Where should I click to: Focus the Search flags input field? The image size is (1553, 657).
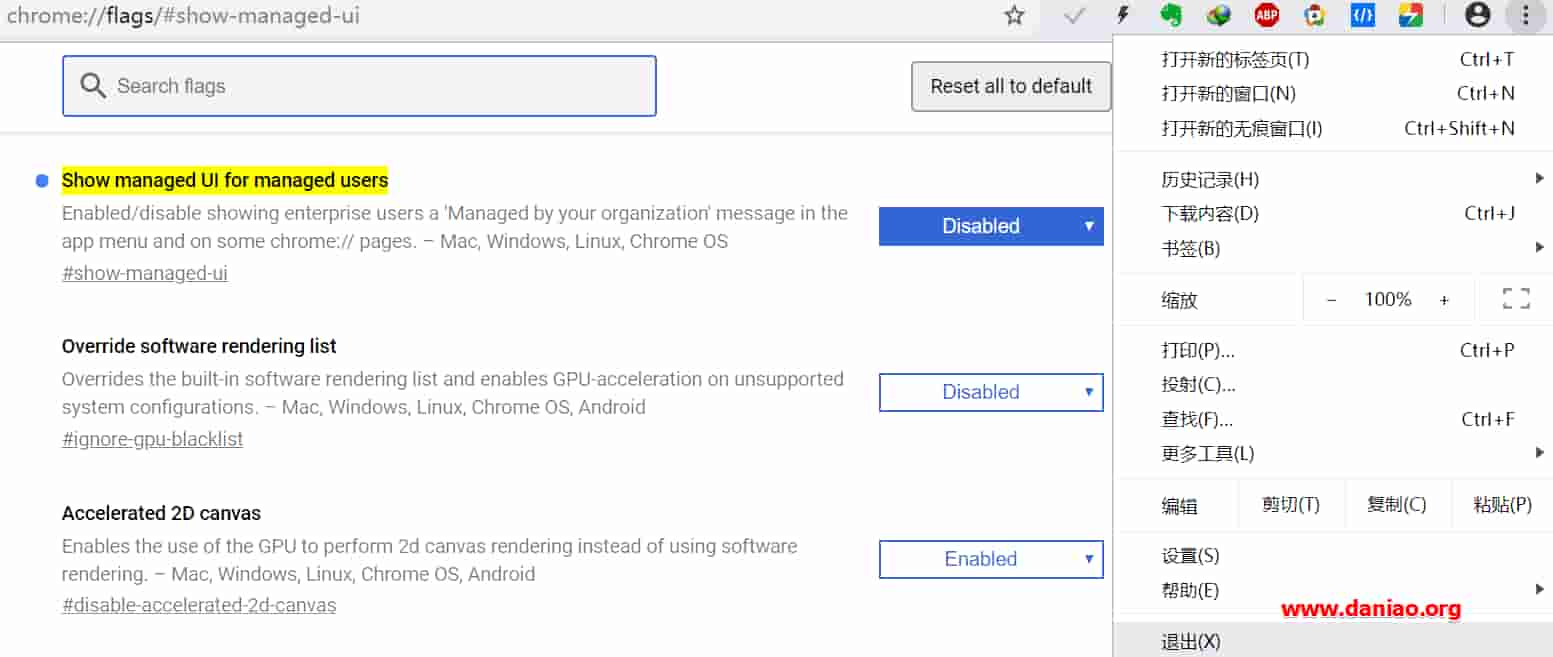point(359,86)
